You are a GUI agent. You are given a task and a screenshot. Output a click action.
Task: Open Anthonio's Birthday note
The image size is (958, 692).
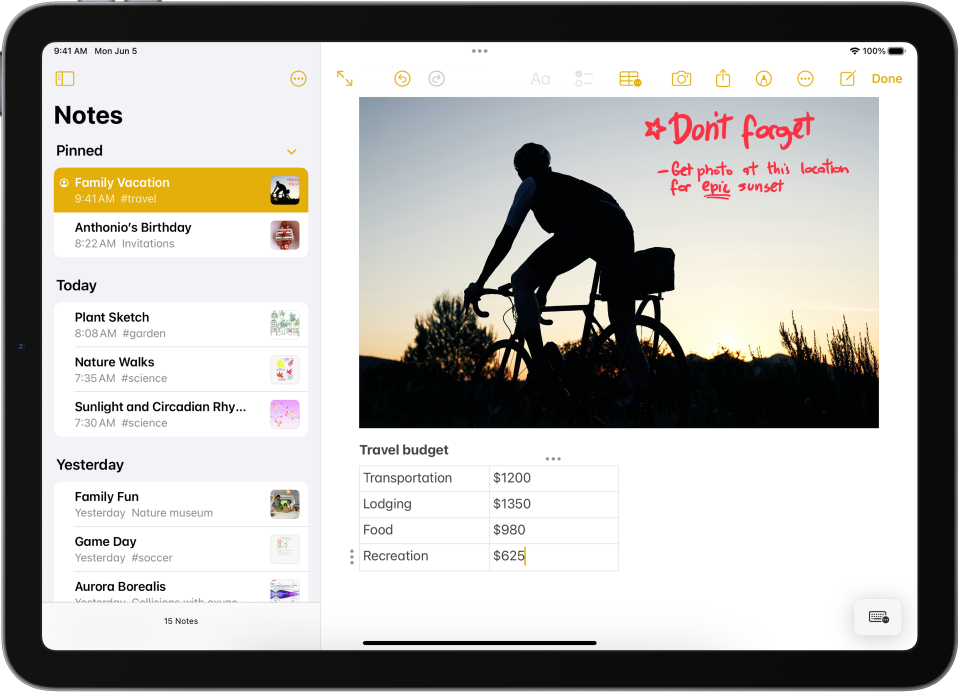tap(181, 235)
